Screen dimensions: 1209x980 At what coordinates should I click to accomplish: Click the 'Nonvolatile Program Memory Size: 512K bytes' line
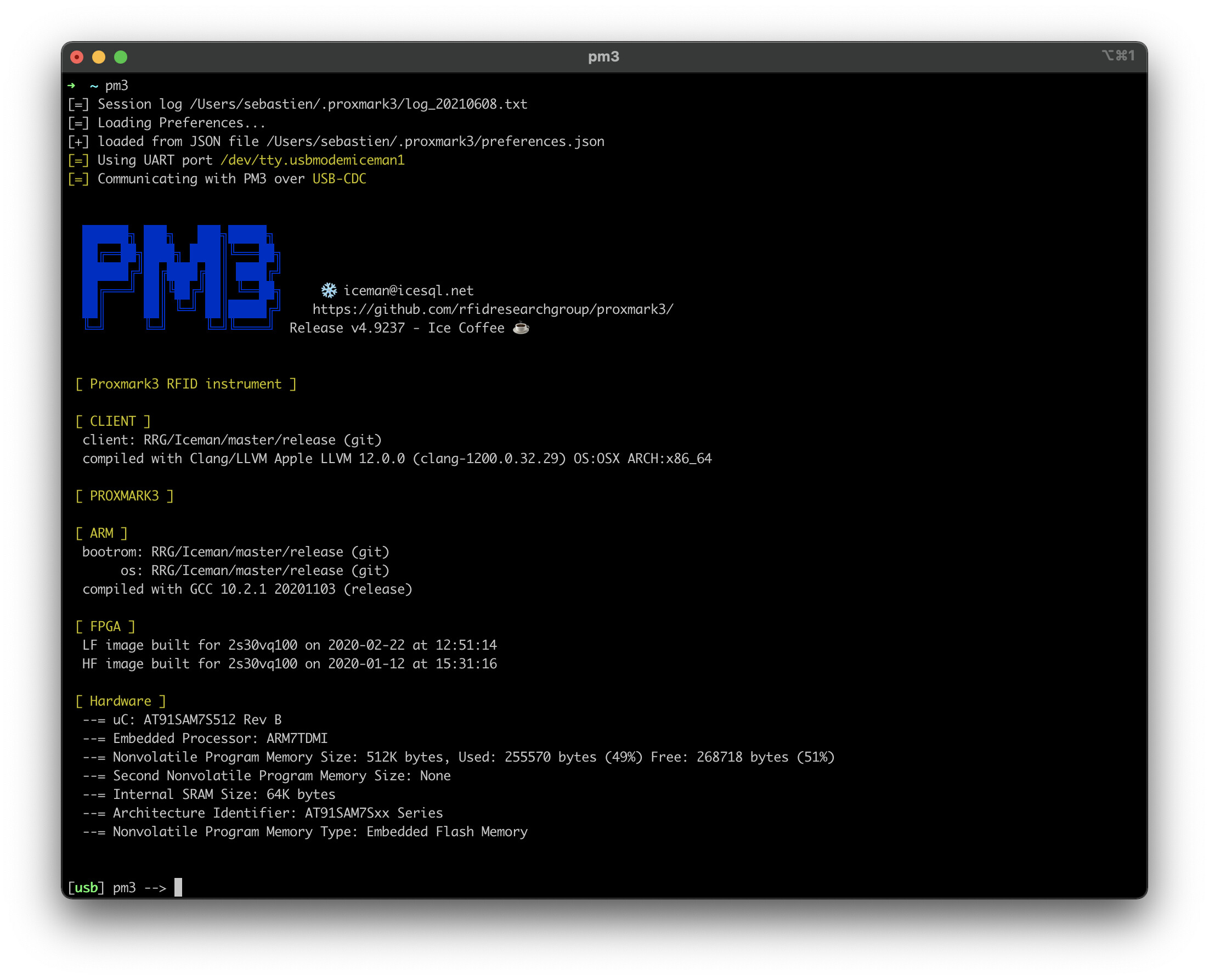(459, 757)
